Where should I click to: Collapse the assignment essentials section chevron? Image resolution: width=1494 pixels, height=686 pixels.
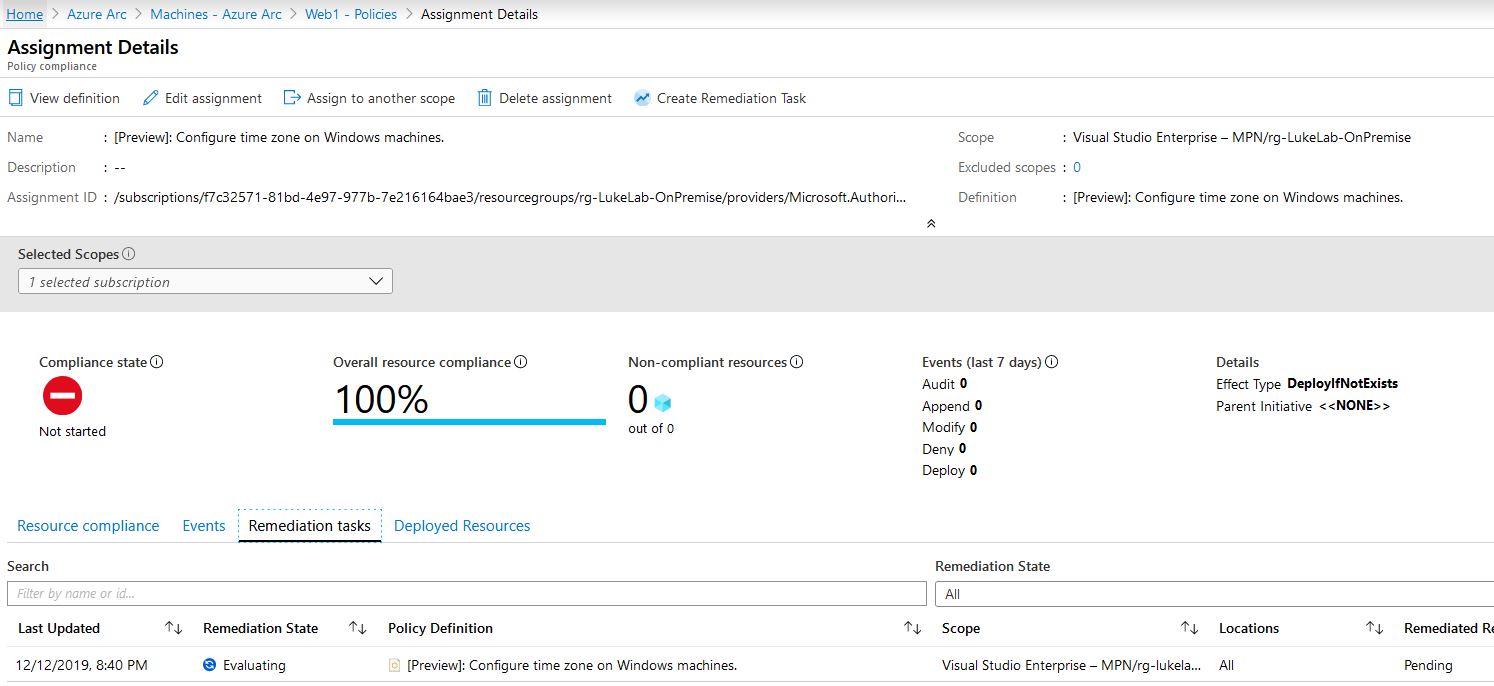coord(931,224)
